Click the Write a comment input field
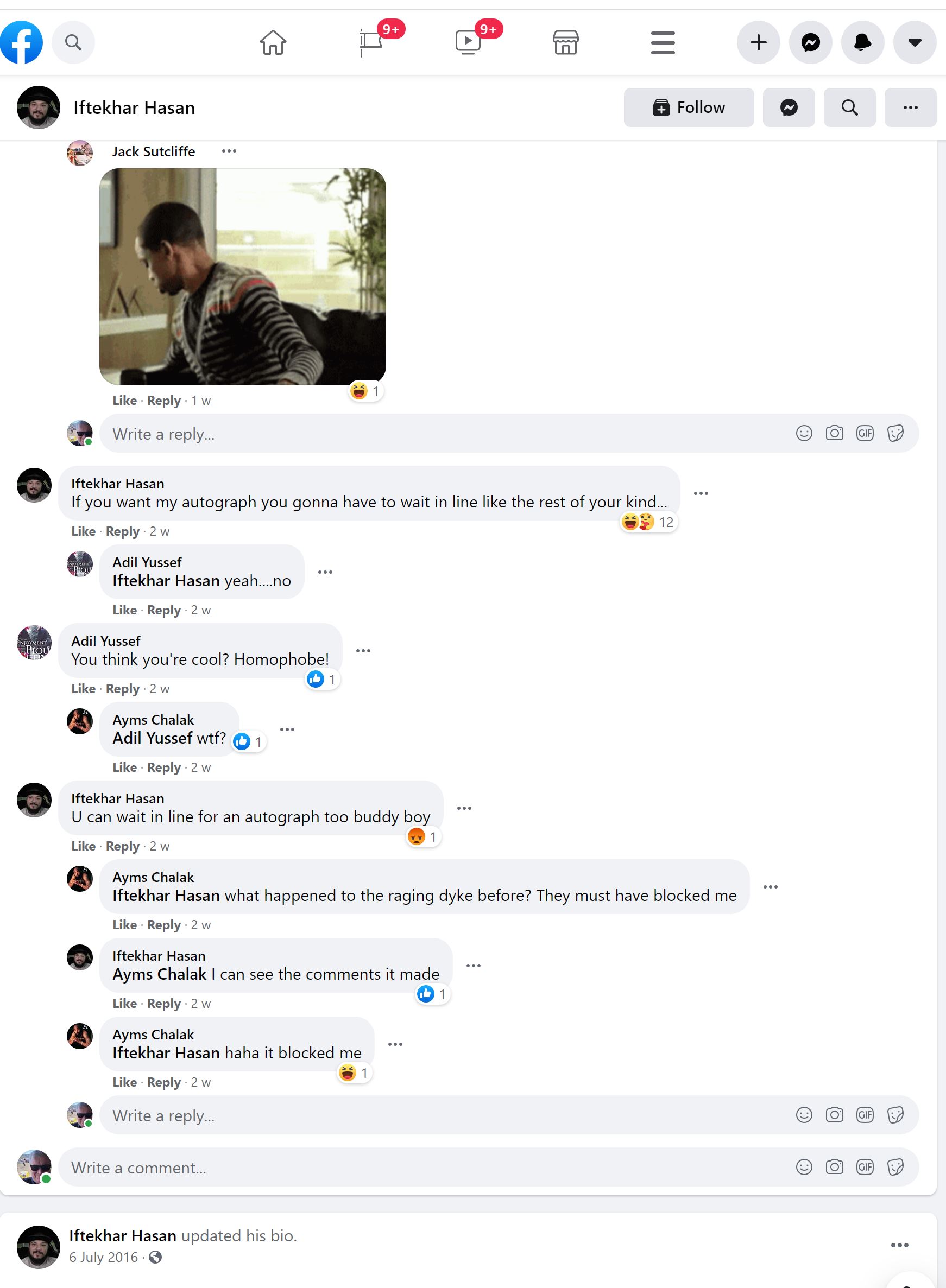Screen dimensions: 946x1288 401,1168
